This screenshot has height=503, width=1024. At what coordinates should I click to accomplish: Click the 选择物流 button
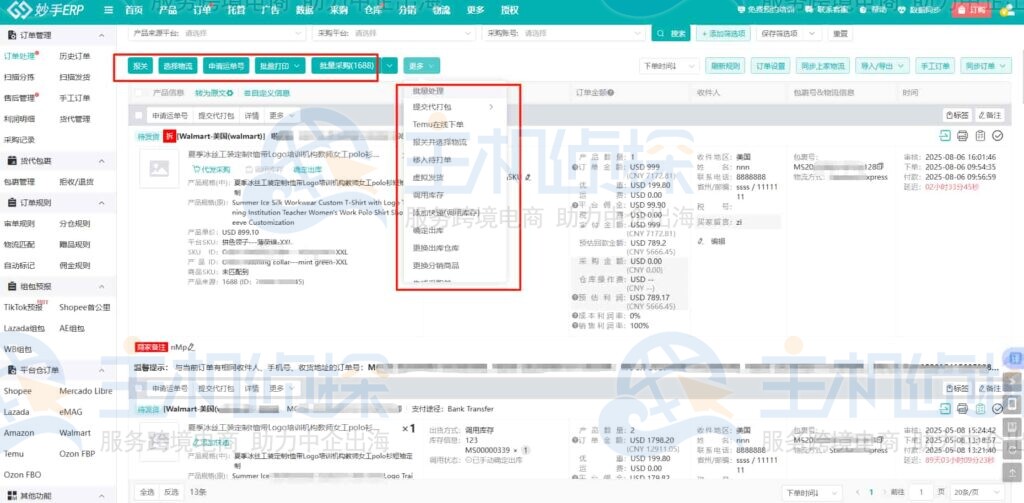coord(178,65)
